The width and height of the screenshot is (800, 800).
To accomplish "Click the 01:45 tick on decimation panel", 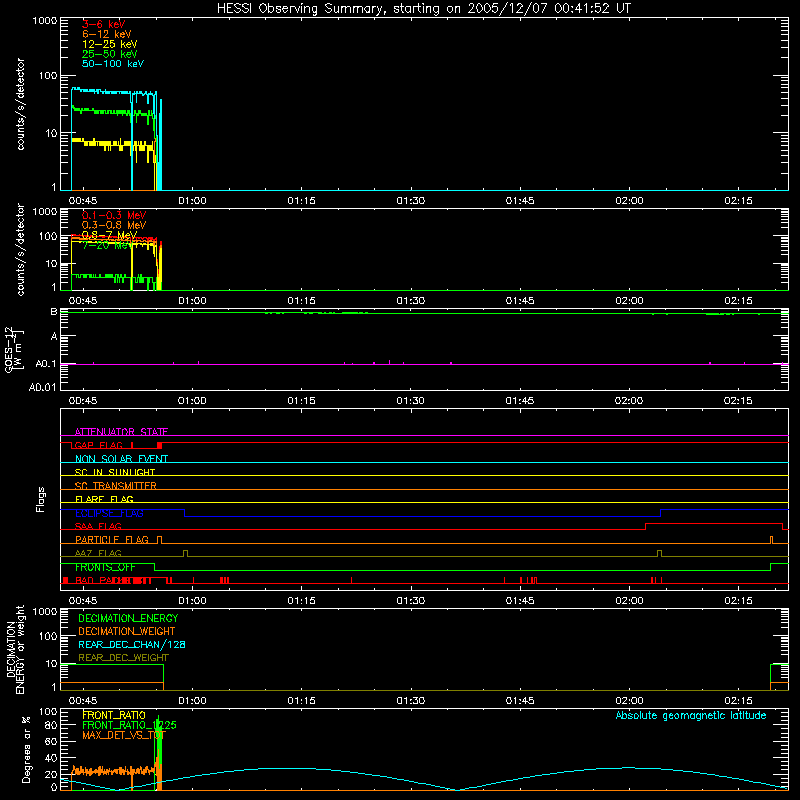I will (x=520, y=701).
